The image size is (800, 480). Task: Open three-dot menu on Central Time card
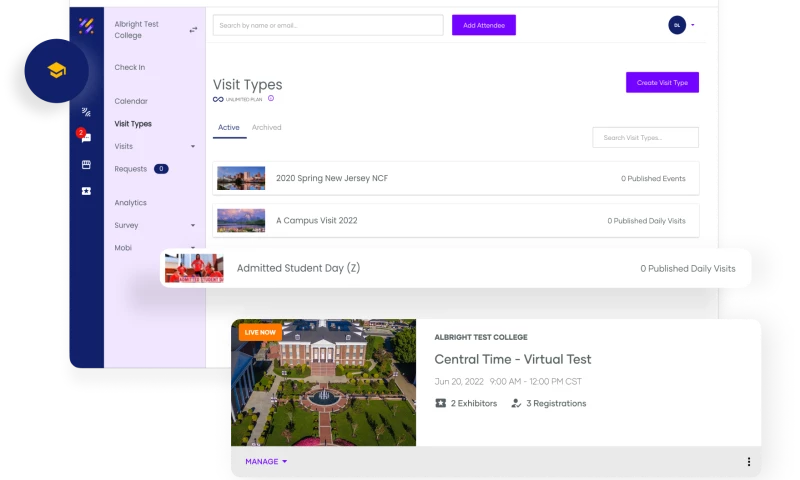pyautogui.click(x=748, y=462)
